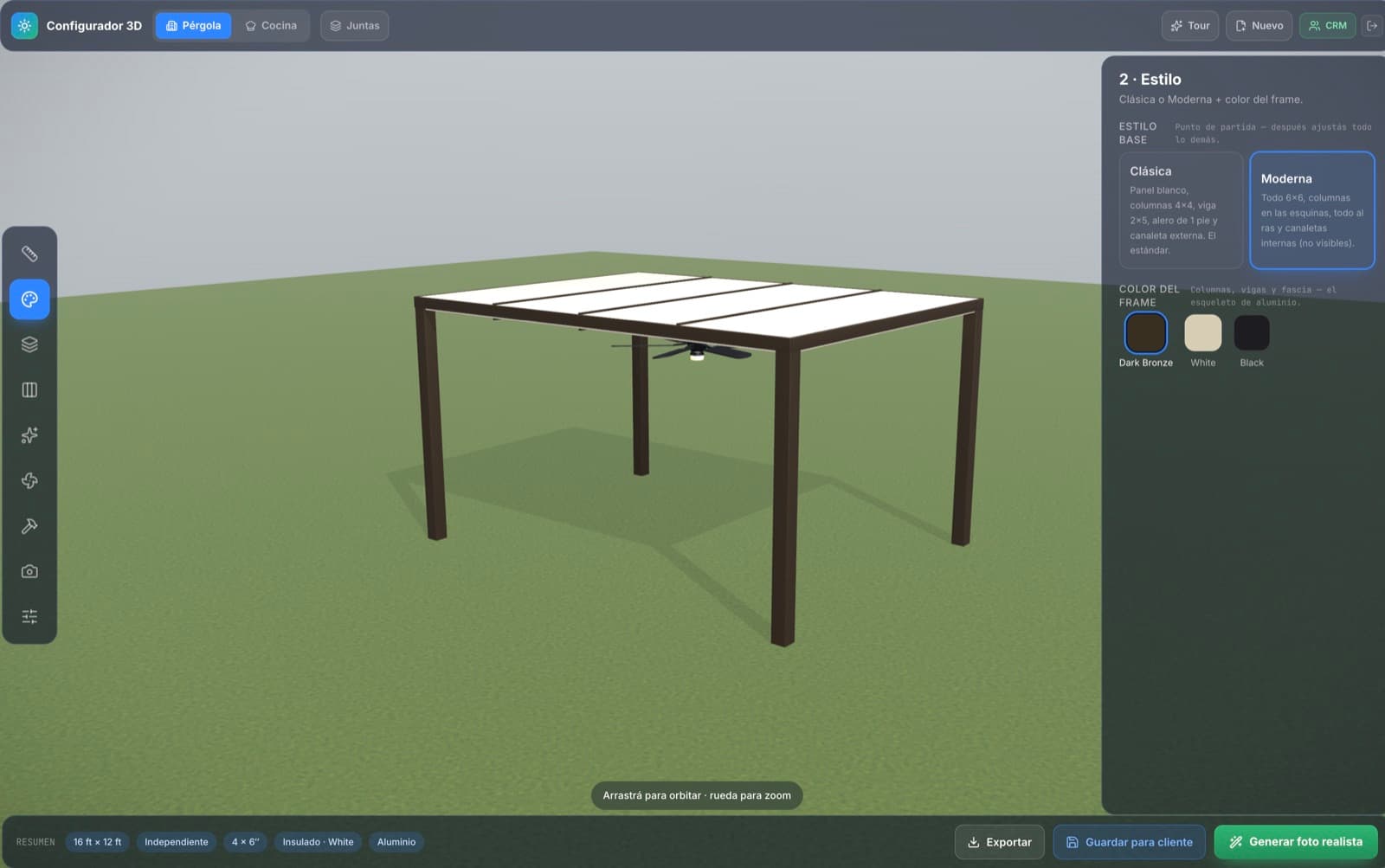
Task: Switch to the Pérgola tab
Action: (x=193, y=26)
